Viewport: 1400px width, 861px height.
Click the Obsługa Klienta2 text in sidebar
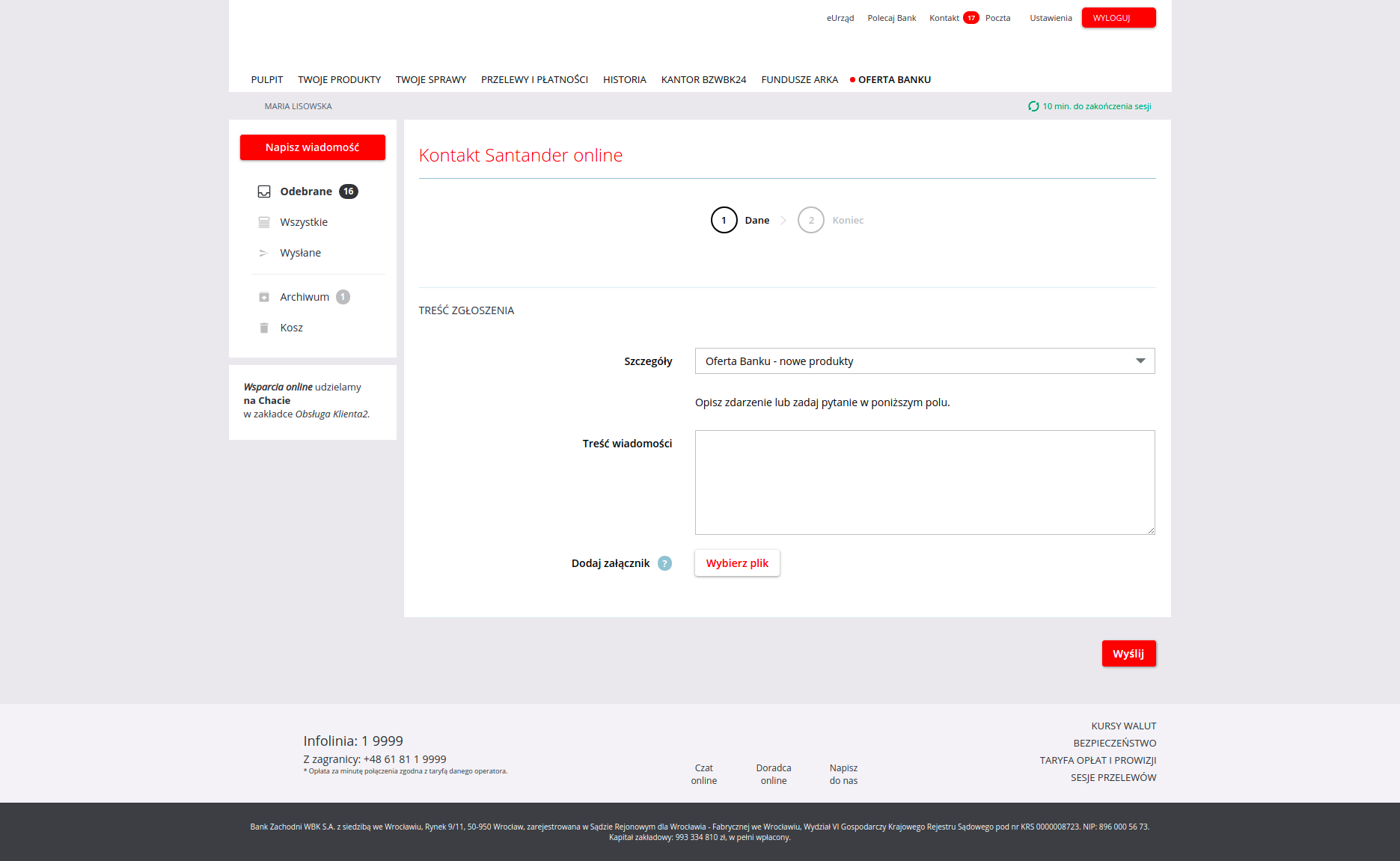click(x=332, y=414)
